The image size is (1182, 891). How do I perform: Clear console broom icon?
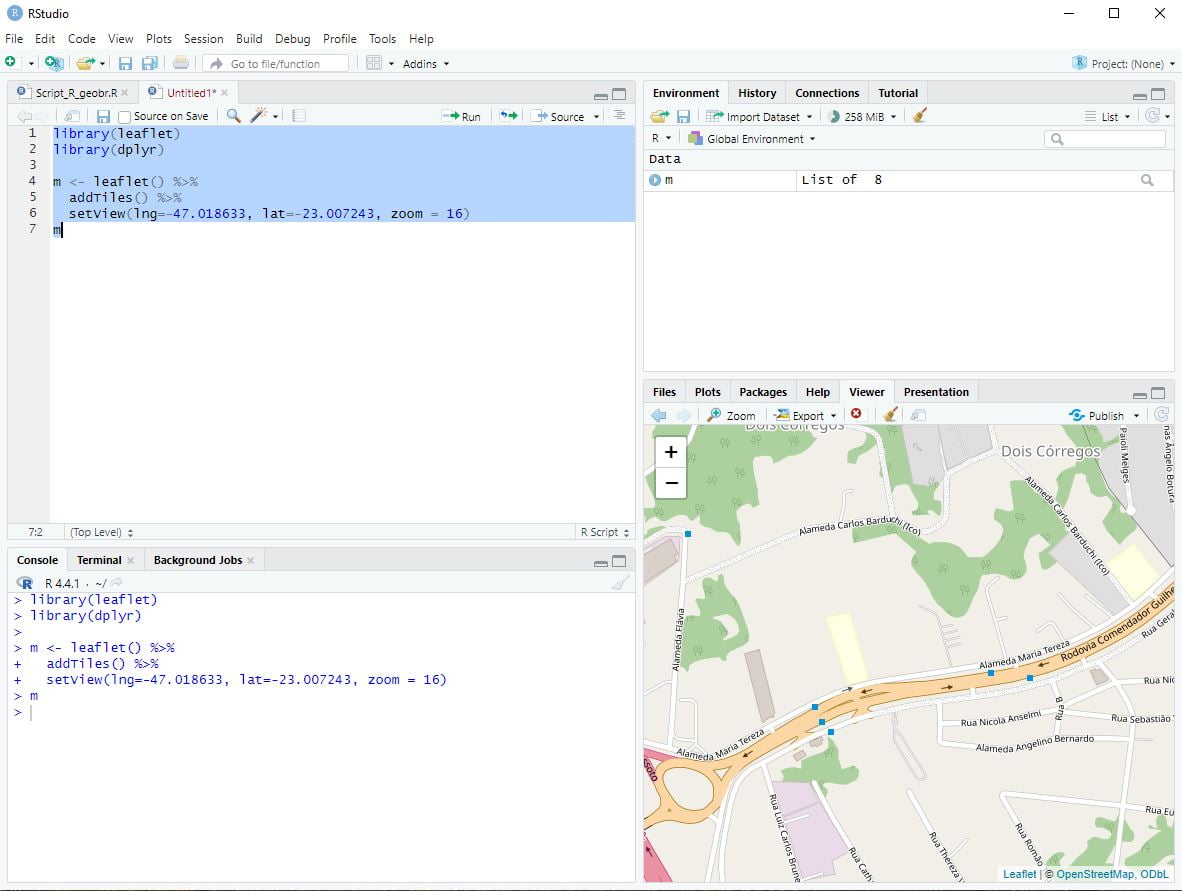(620, 583)
